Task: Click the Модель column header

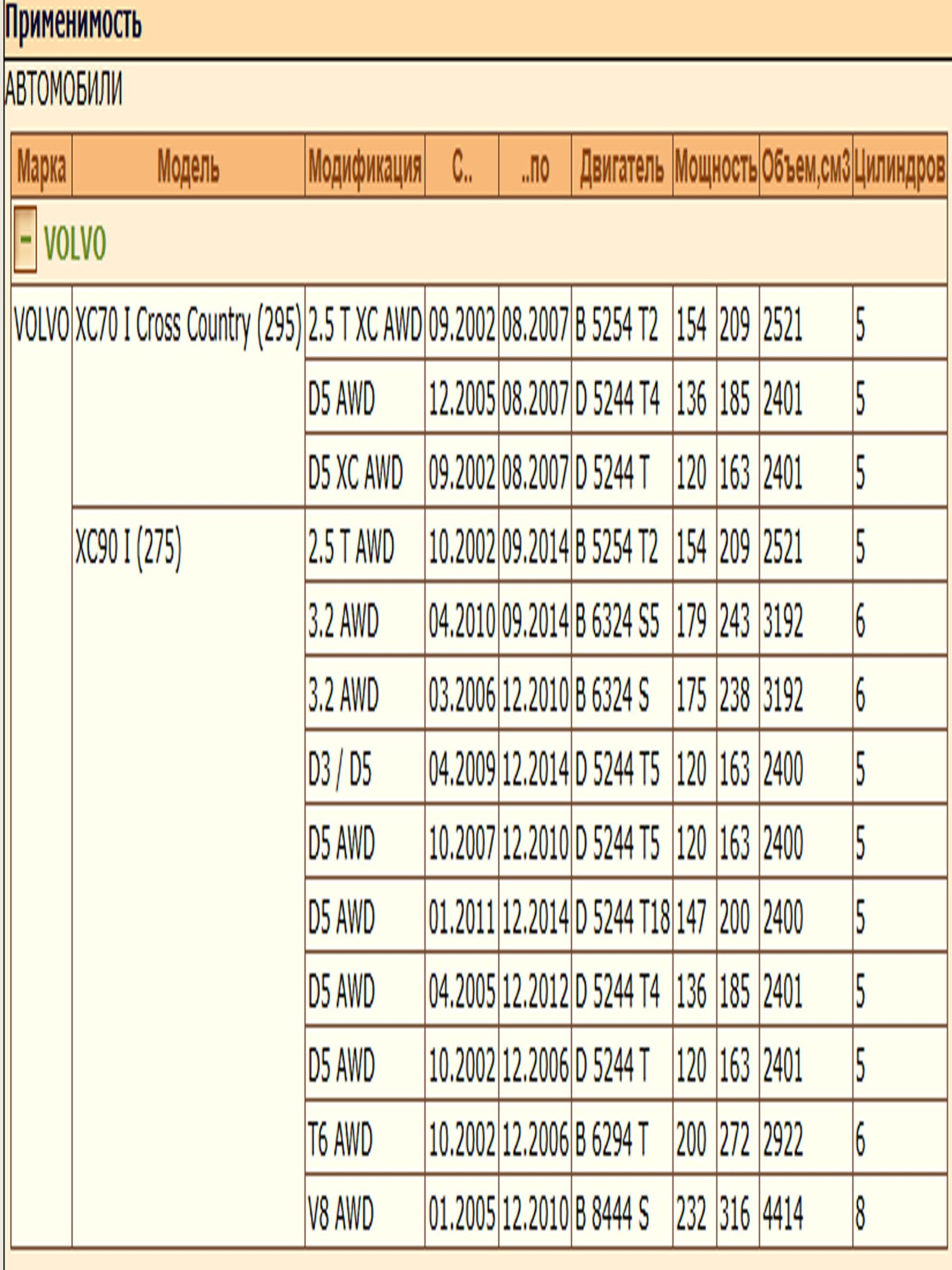Action: tap(188, 167)
